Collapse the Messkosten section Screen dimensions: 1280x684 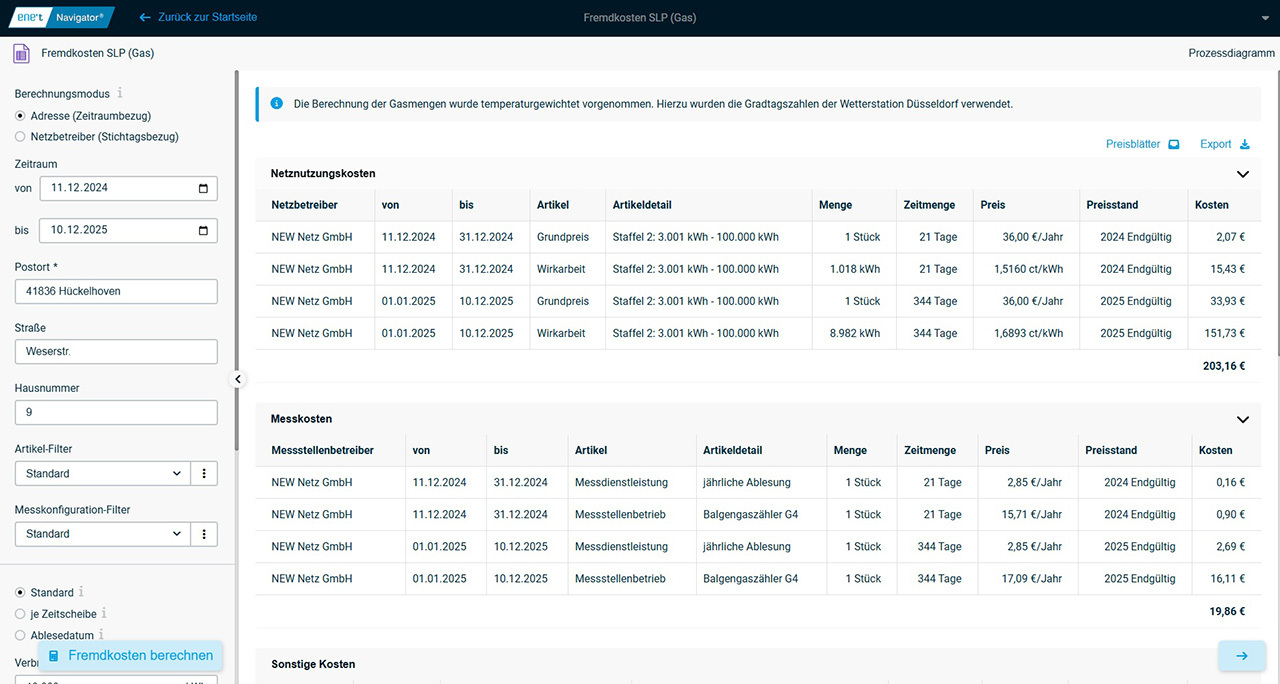pyautogui.click(x=1243, y=420)
